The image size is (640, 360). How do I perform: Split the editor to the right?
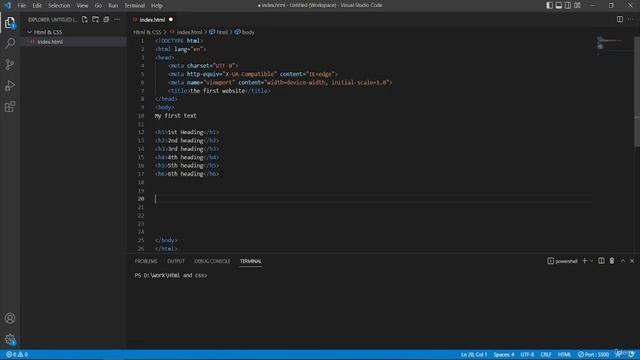coord(620,19)
